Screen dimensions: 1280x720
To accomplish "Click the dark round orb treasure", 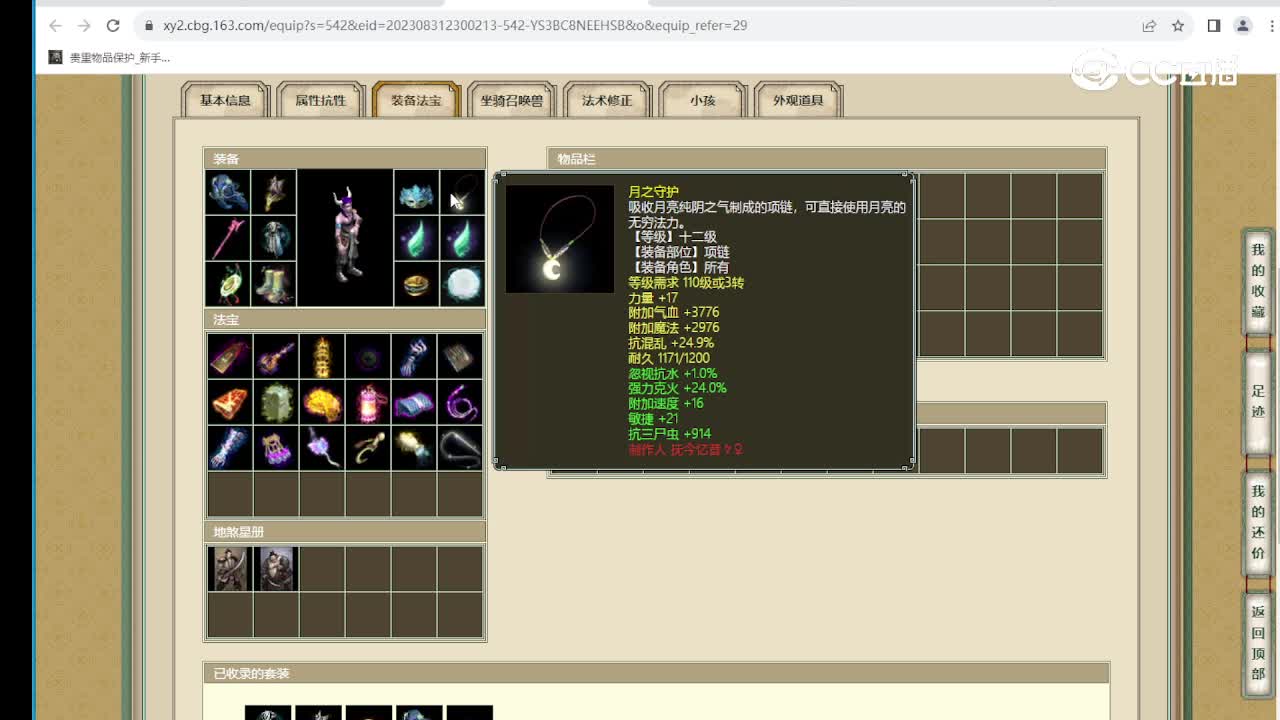I will pos(368,356).
